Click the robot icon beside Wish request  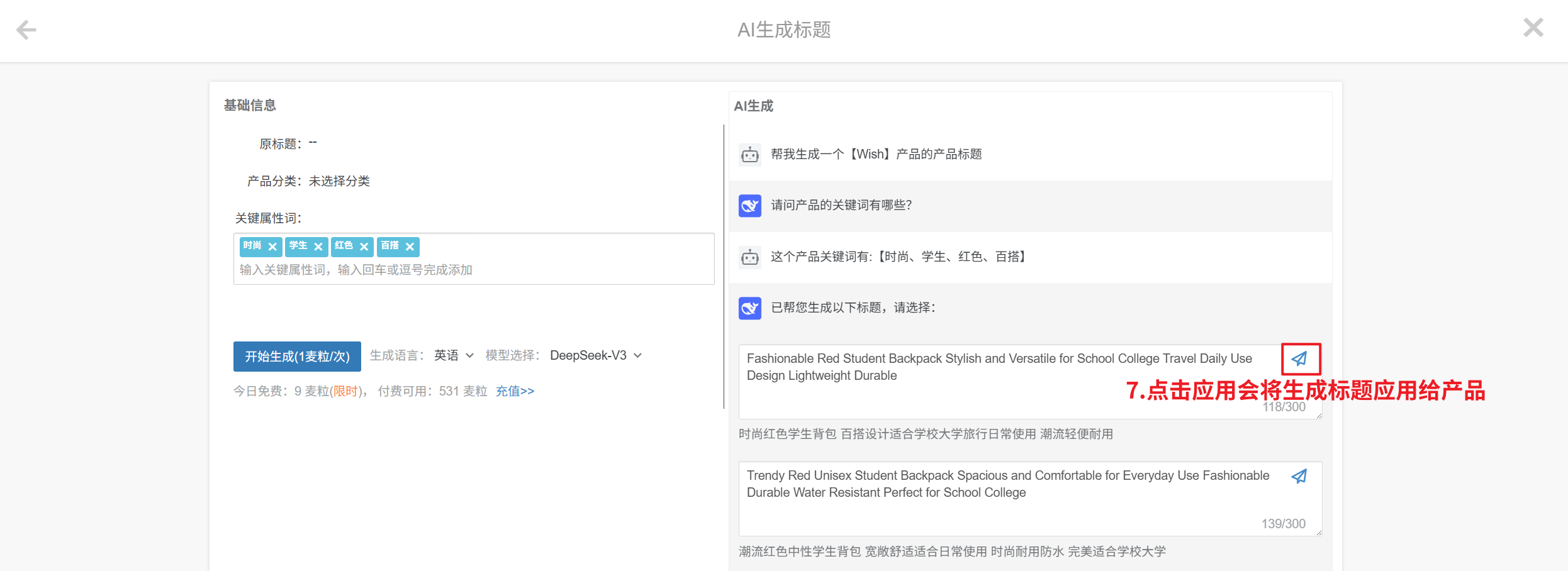tap(749, 154)
